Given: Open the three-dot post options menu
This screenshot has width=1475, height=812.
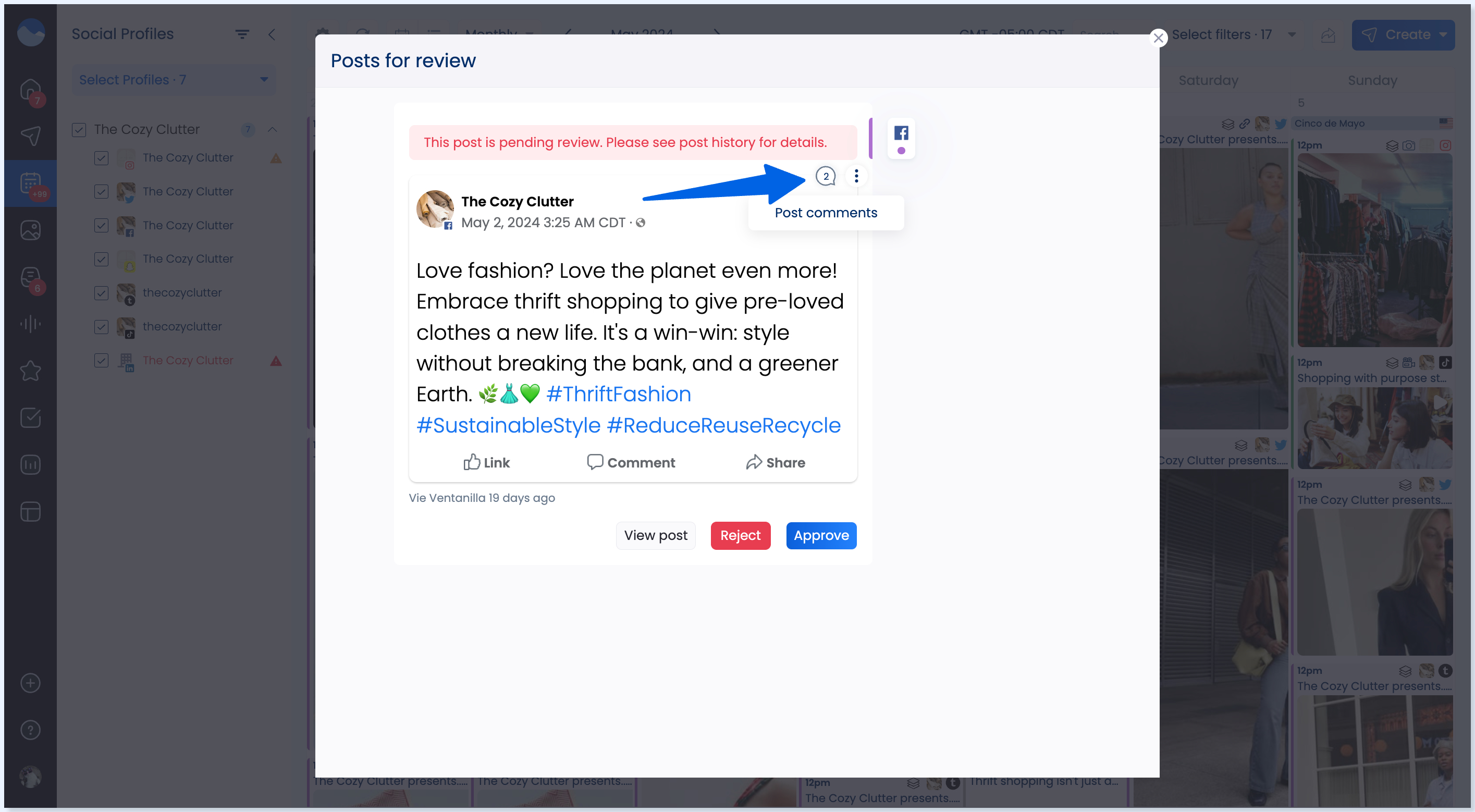Looking at the screenshot, I should (857, 176).
